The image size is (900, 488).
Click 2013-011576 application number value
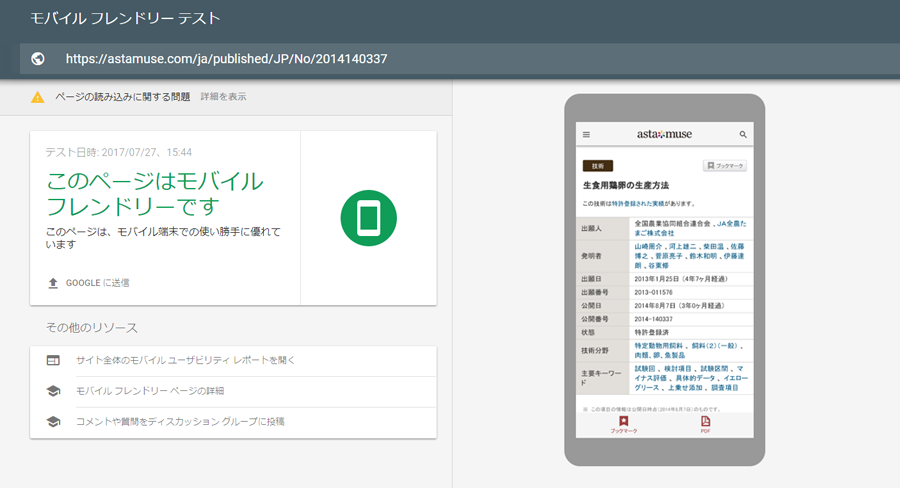(653, 292)
